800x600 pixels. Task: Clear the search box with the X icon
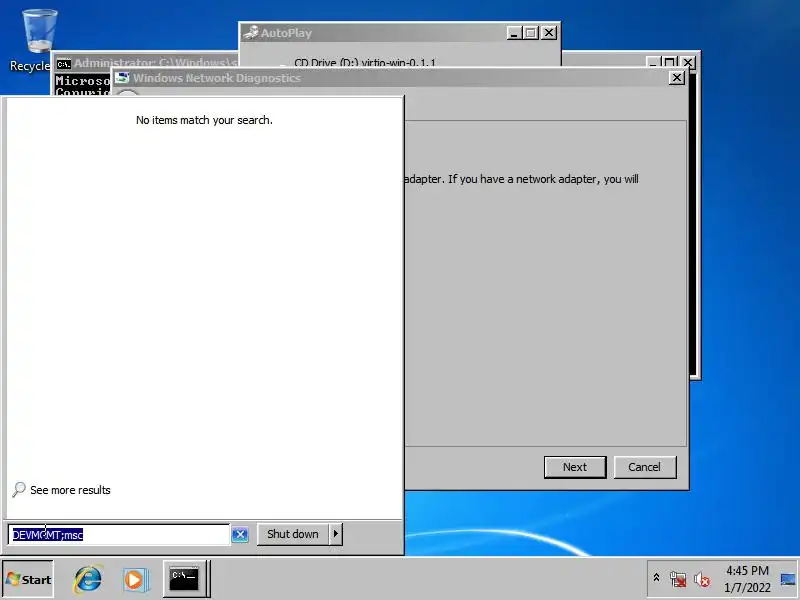(240, 534)
